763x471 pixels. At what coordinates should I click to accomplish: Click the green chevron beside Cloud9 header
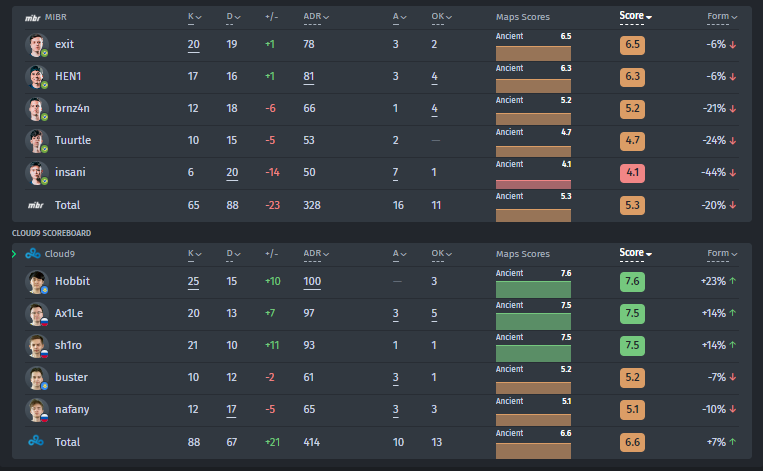14,254
